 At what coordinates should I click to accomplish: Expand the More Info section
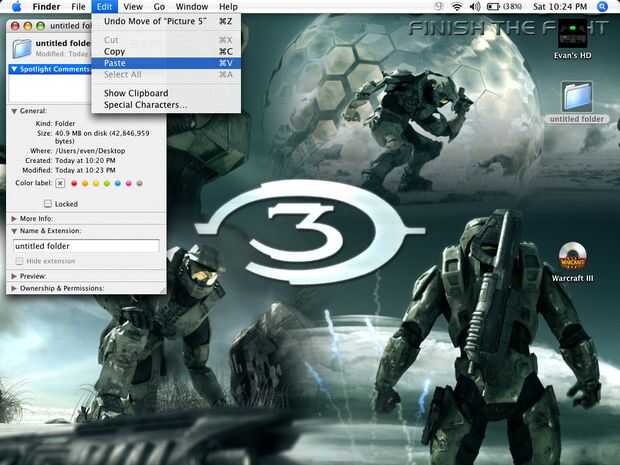point(14,218)
